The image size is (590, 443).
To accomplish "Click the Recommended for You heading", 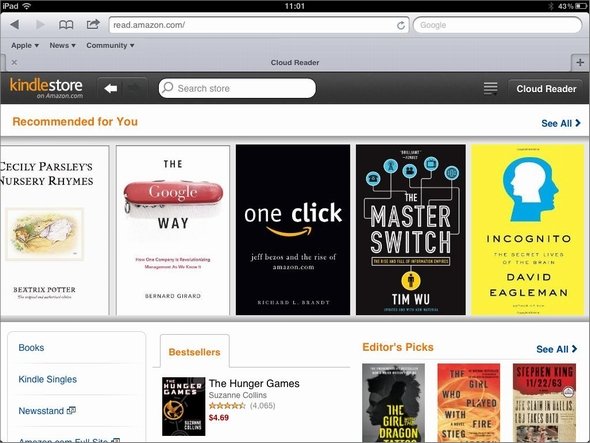I will [75, 122].
